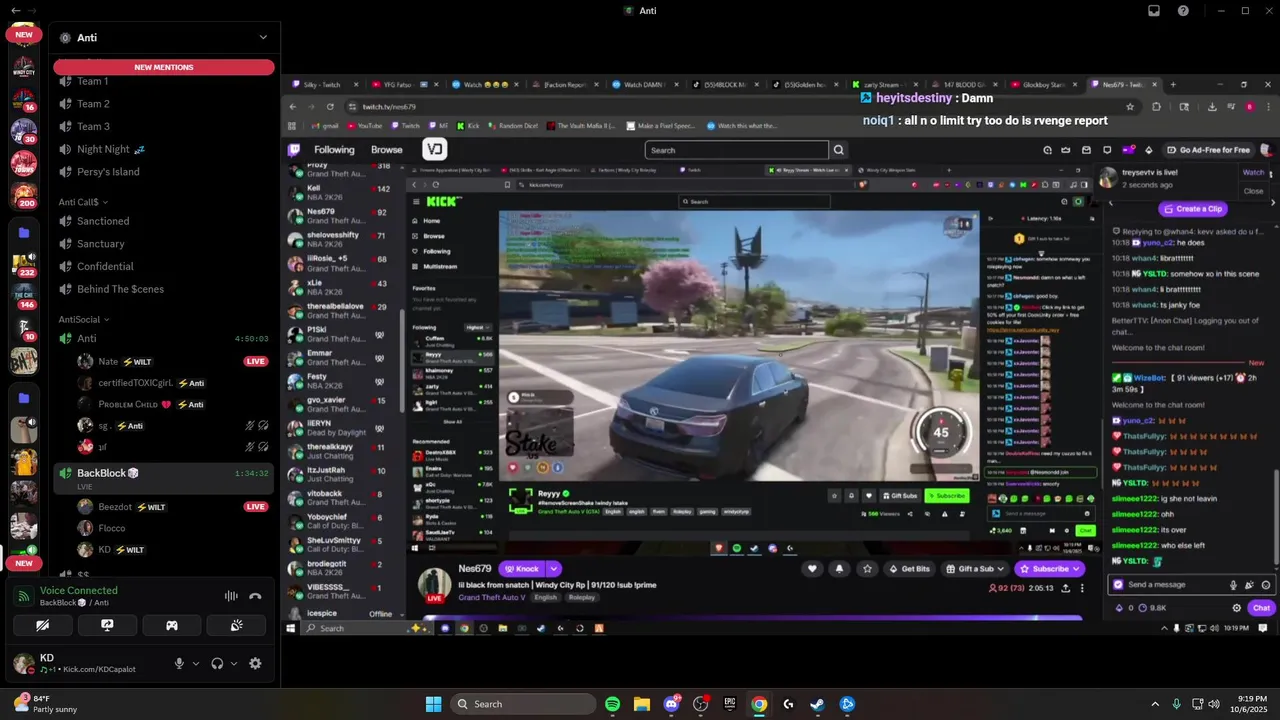This screenshot has height=720, width=1280.
Task: Switch to the Browse tab on Twitch
Action: tap(387, 150)
